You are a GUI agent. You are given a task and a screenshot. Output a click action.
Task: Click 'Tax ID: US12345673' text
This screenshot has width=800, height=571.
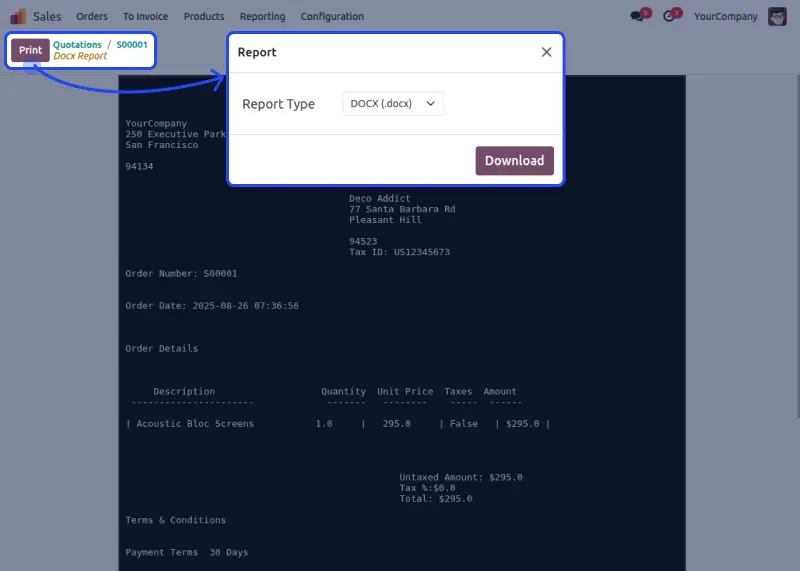399,252
